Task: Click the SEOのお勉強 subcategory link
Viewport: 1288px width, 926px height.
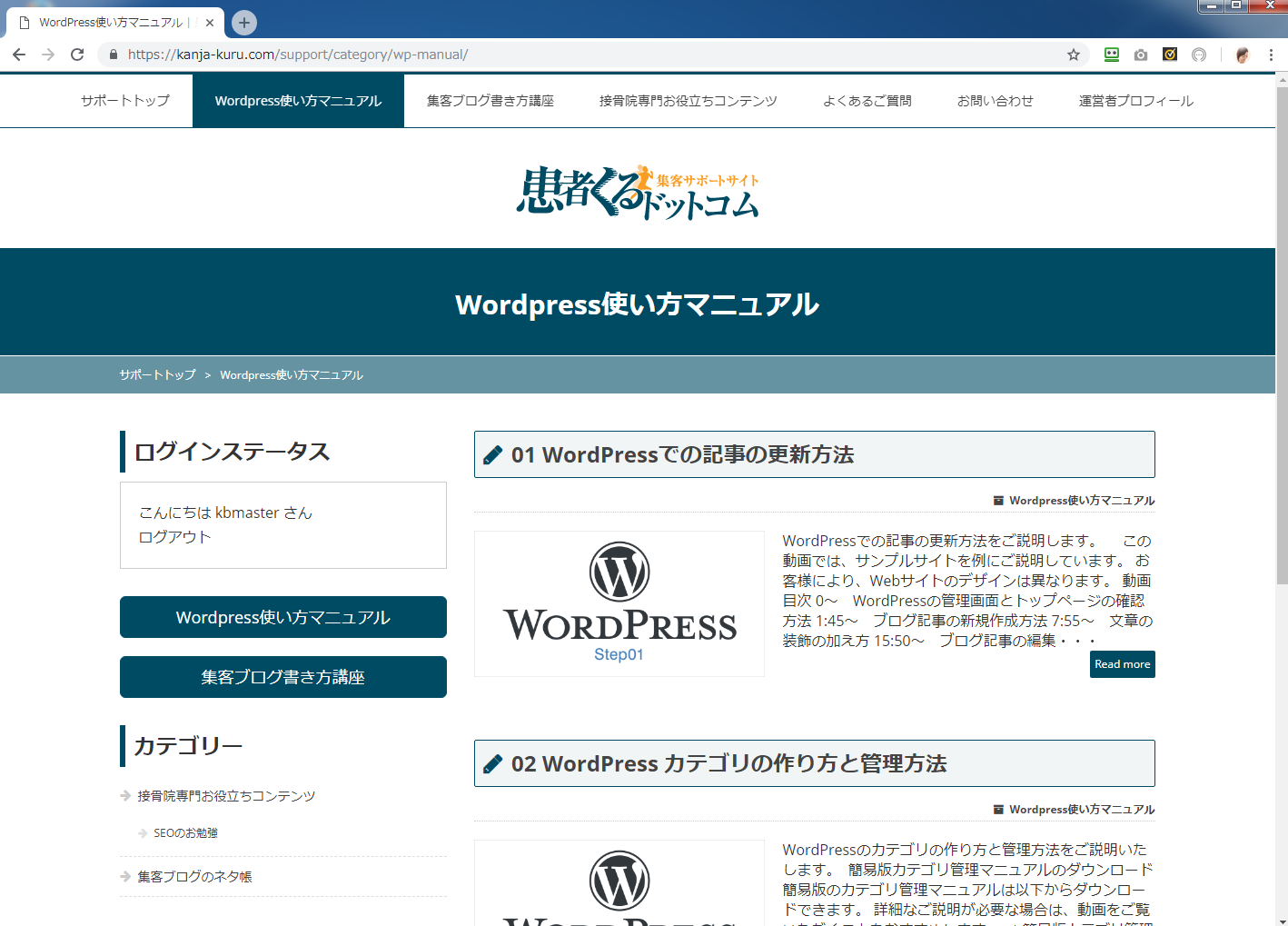Action: click(185, 833)
